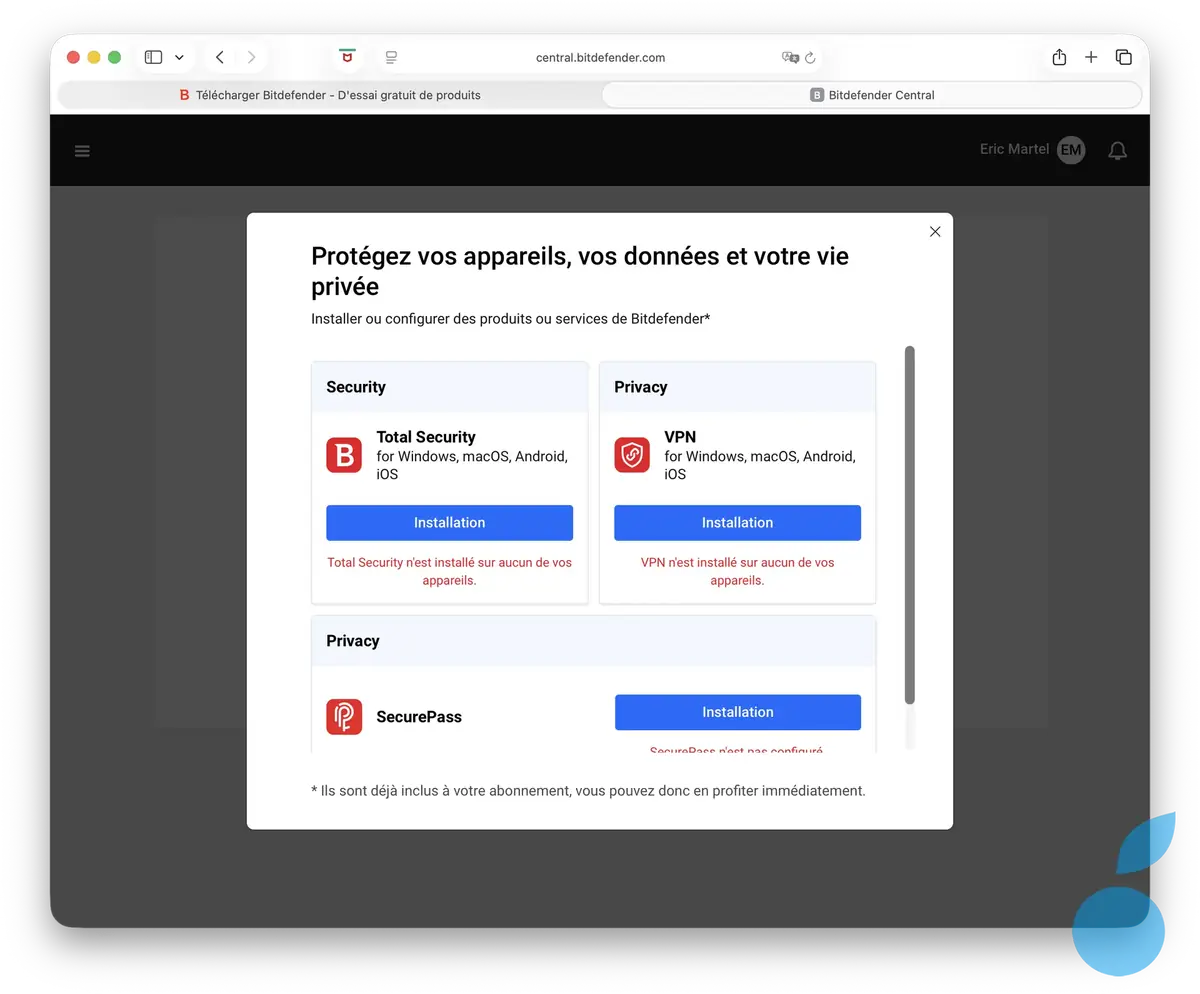This screenshot has height=994, width=1200.
Task: Open translation options in the address bar
Action: 789,58
